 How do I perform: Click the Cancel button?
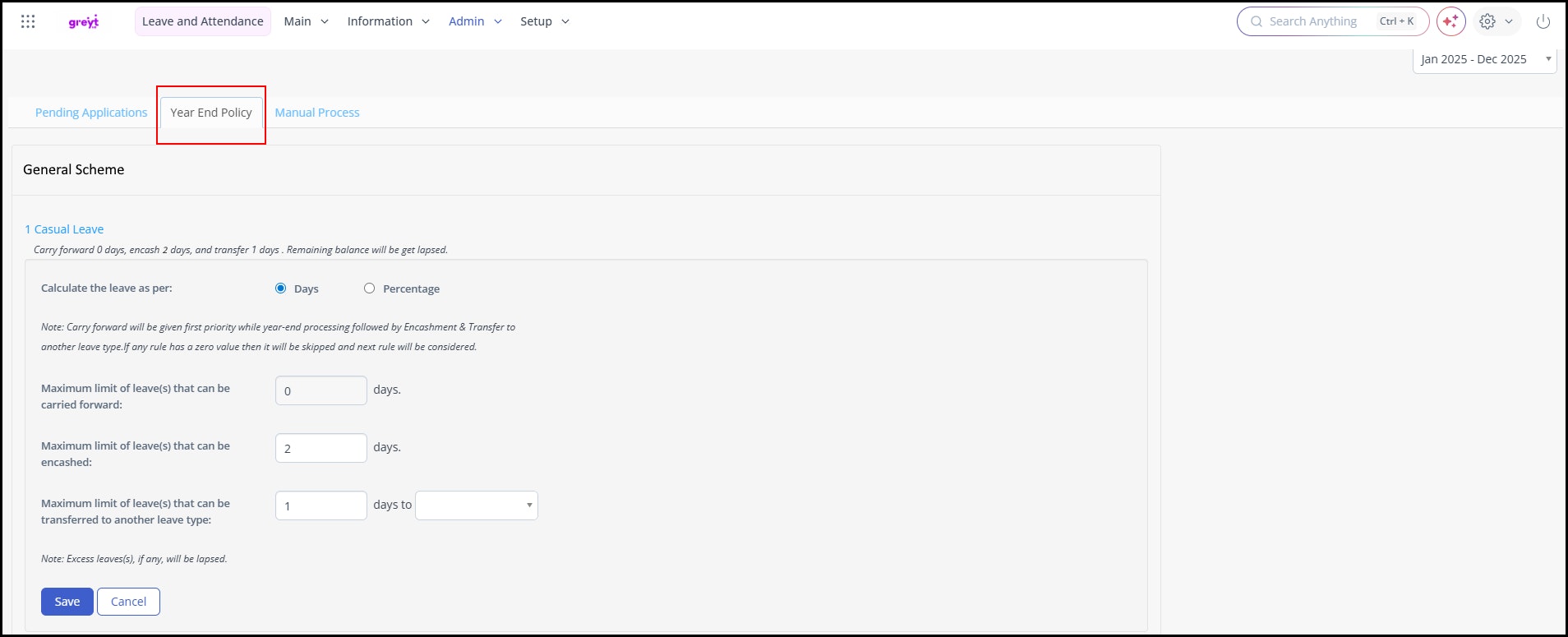tap(128, 602)
